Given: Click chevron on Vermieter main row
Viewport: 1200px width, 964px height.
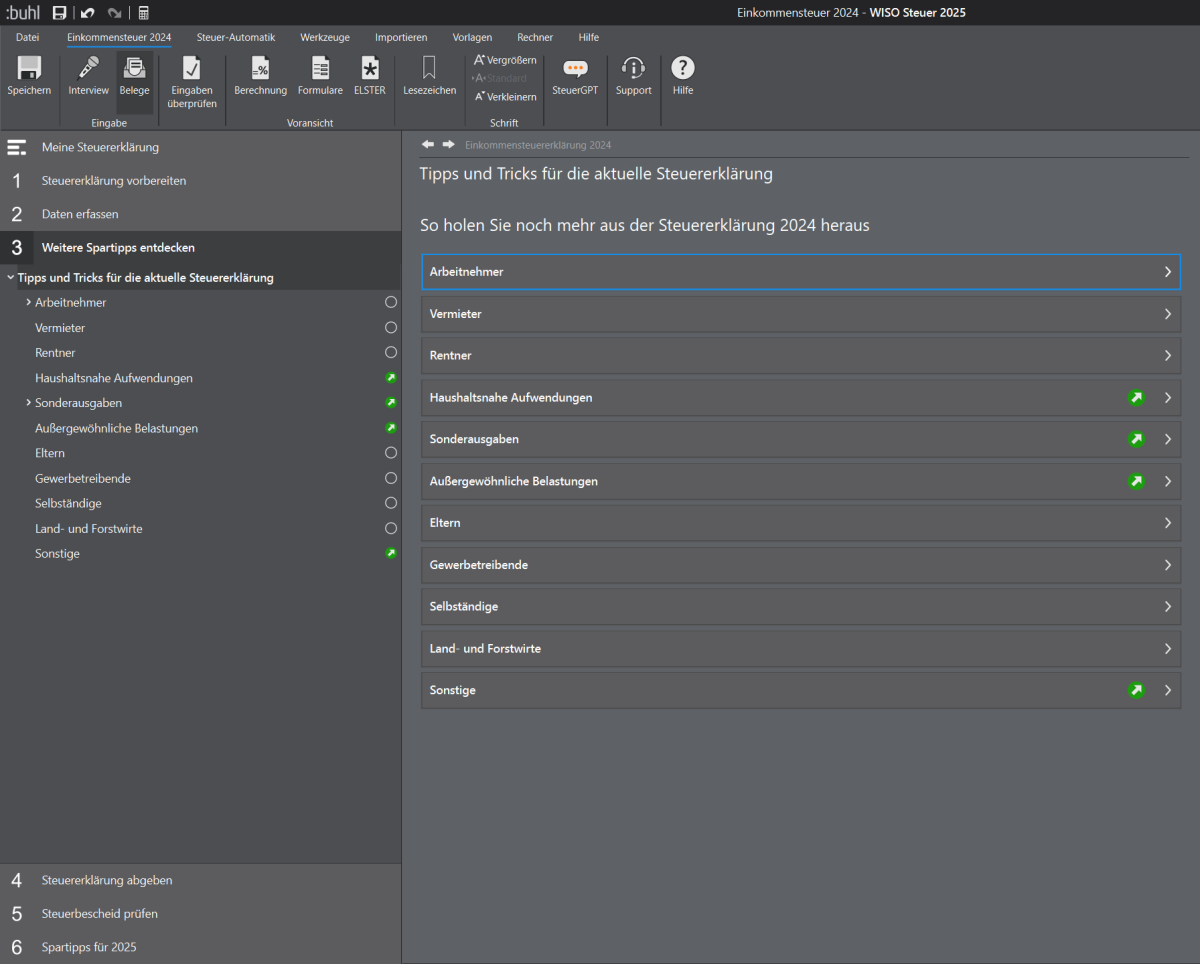Looking at the screenshot, I should pos(1167,314).
